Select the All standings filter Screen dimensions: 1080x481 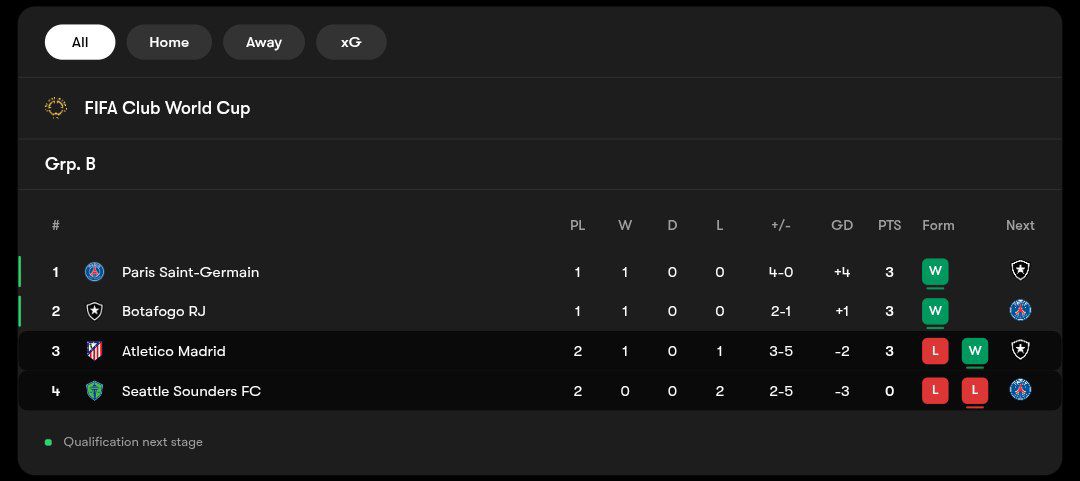80,42
